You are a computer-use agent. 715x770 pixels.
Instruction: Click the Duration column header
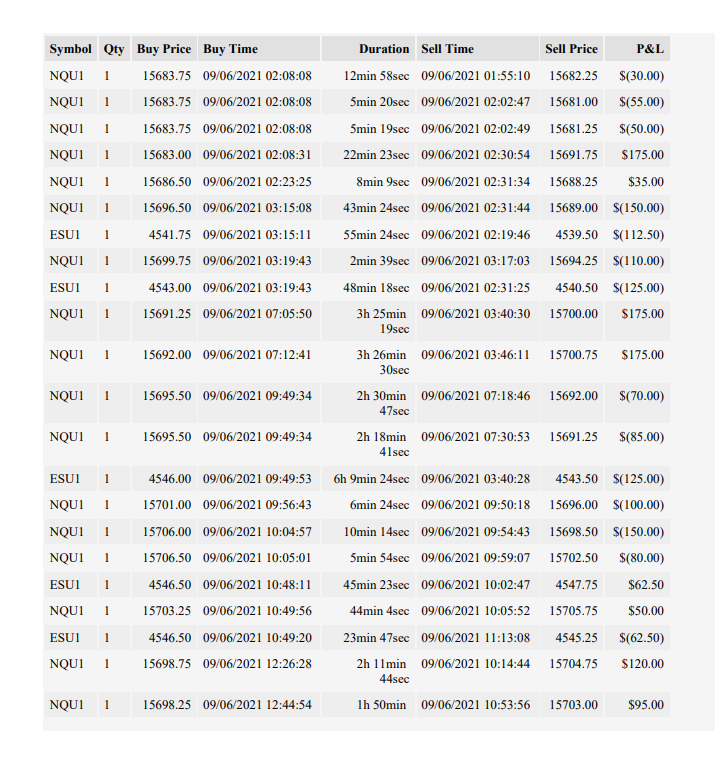pyautogui.click(x=368, y=49)
